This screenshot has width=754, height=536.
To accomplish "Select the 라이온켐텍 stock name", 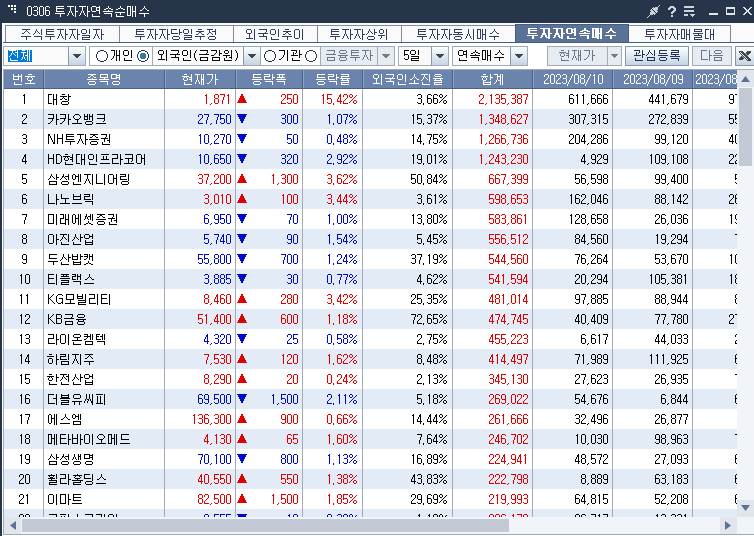I will (x=76, y=339).
